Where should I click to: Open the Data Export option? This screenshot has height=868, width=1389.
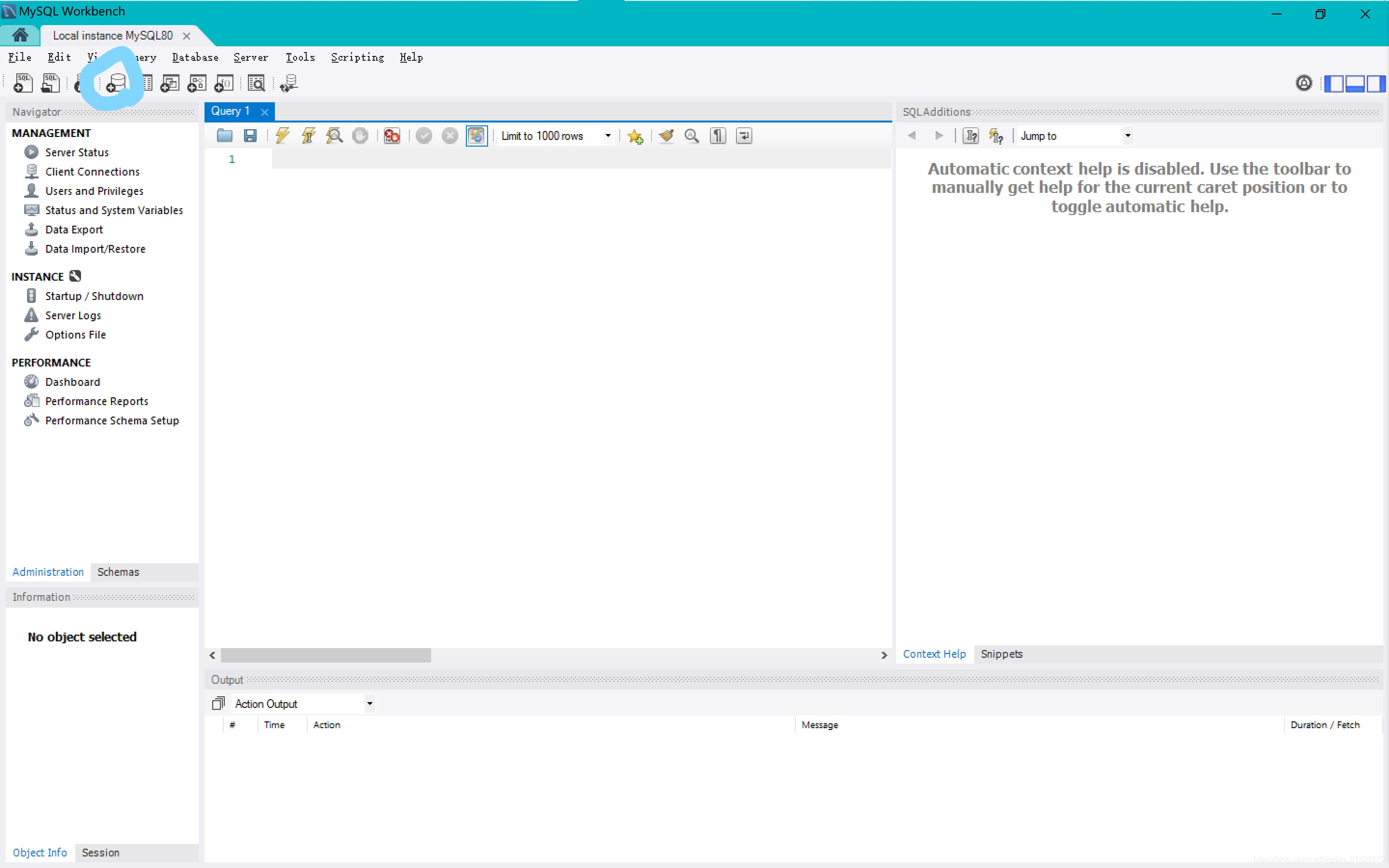[74, 230]
